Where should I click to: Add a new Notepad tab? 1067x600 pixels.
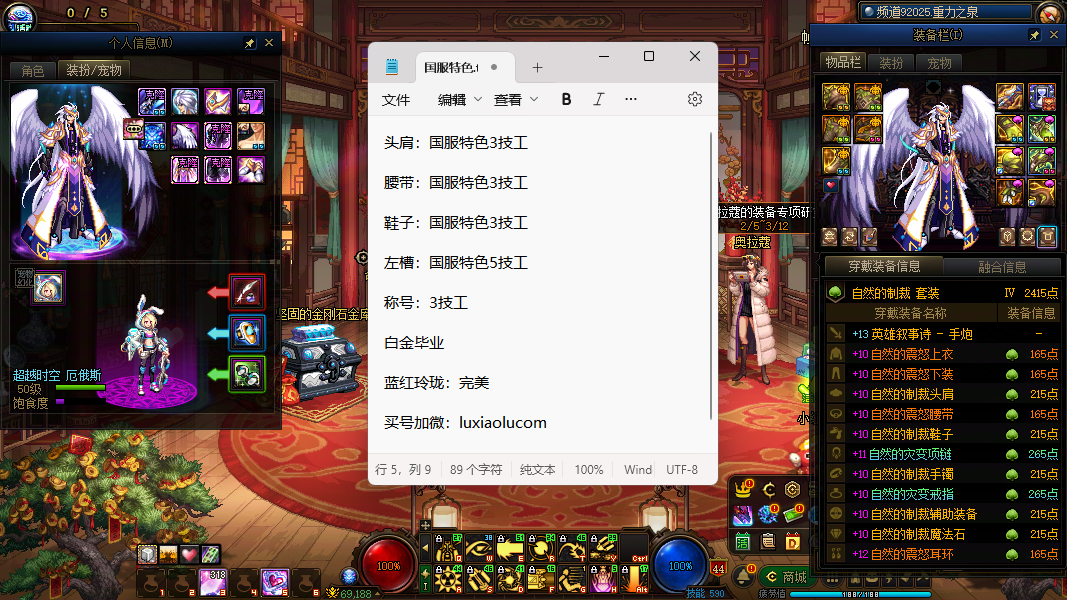[537, 67]
